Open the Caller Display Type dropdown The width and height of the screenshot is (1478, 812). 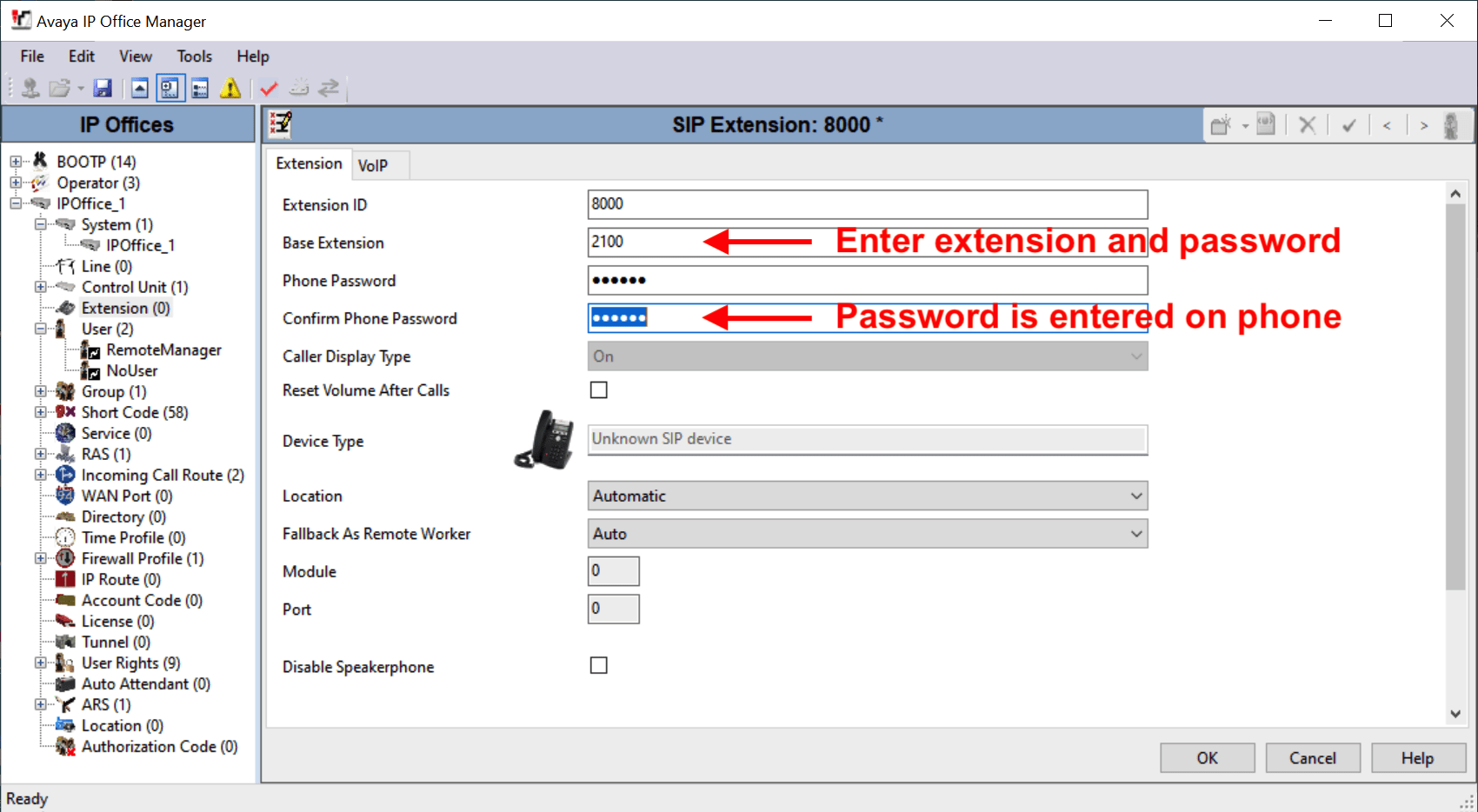(868, 356)
